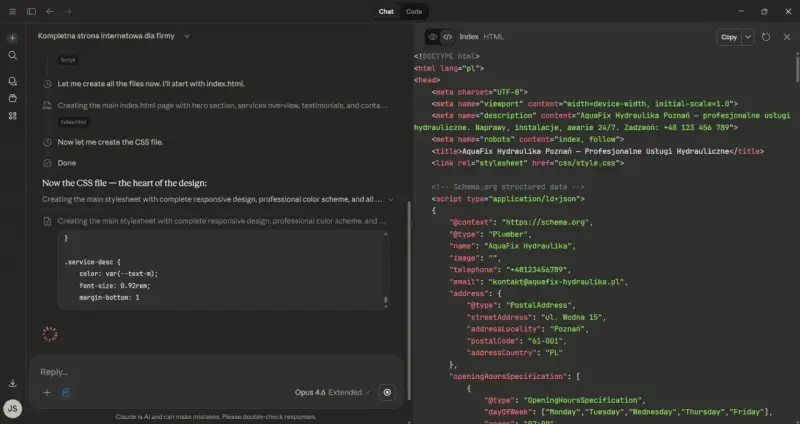Screen dimensions: 800x424
Task: Close the Index artifact panel
Action: pos(787,37)
